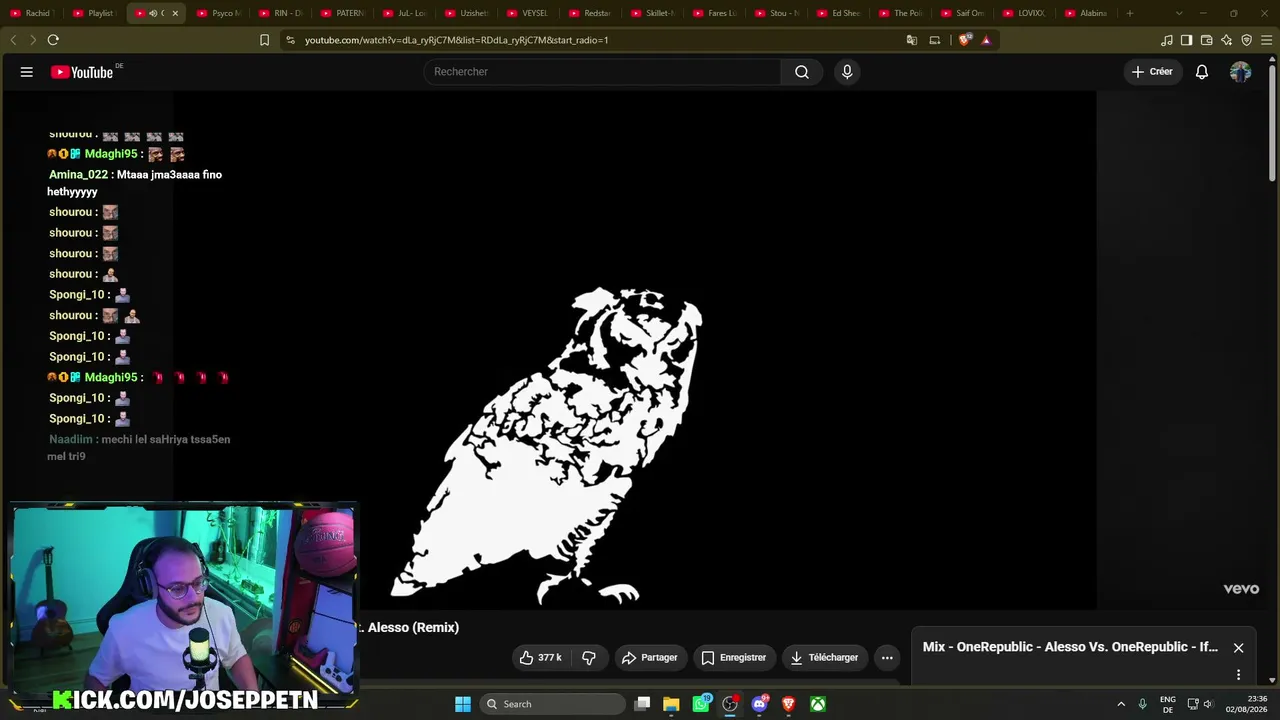
Task: Bookmark this page
Action: coord(264,40)
